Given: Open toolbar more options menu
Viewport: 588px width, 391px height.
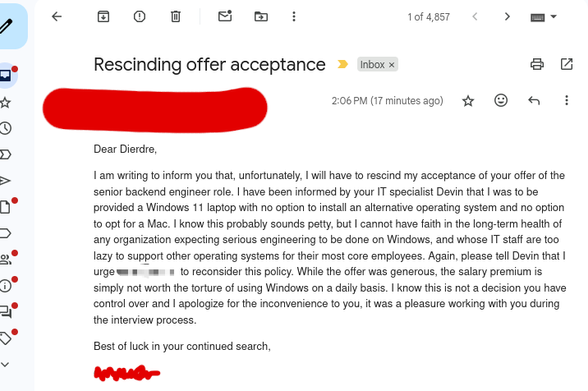Looking at the screenshot, I should pyautogui.click(x=294, y=16).
